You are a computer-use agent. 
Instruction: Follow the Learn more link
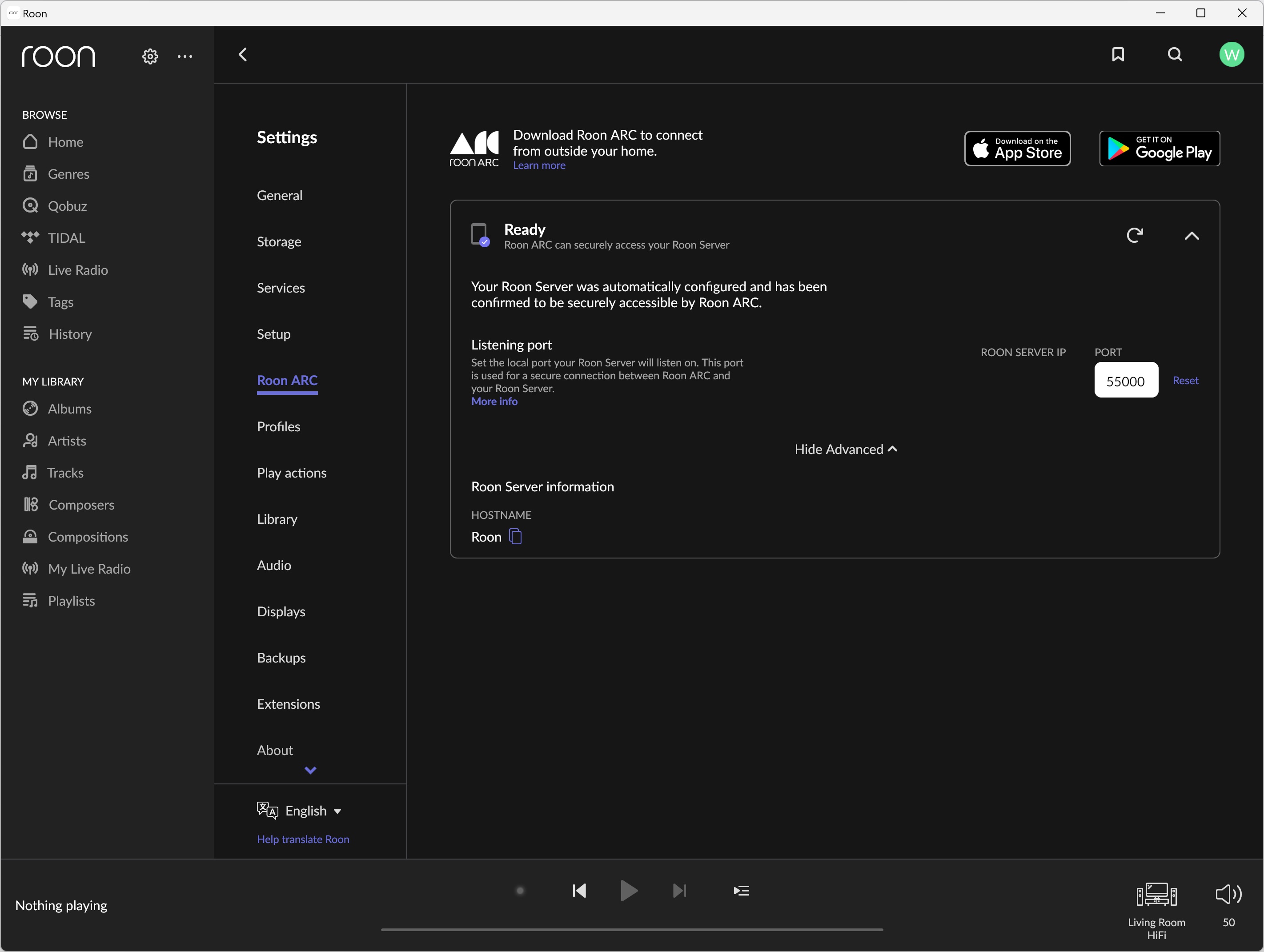pos(539,166)
